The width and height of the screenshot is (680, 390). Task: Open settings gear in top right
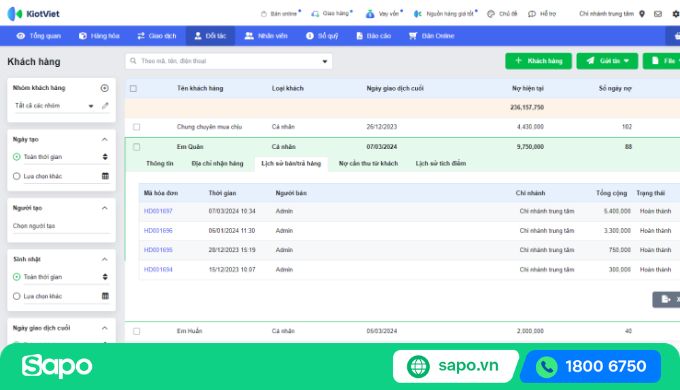point(676,14)
